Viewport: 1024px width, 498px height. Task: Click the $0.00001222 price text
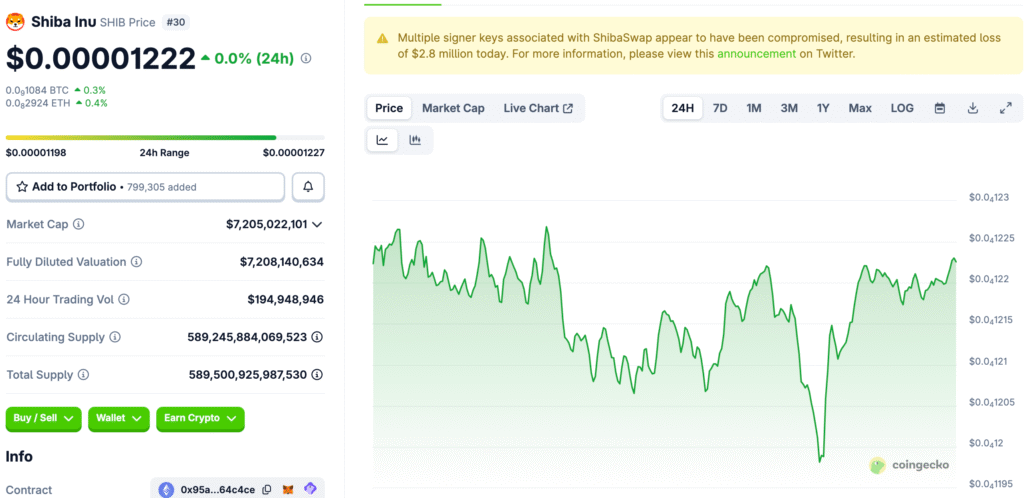pyautogui.click(x=101, y=58)
